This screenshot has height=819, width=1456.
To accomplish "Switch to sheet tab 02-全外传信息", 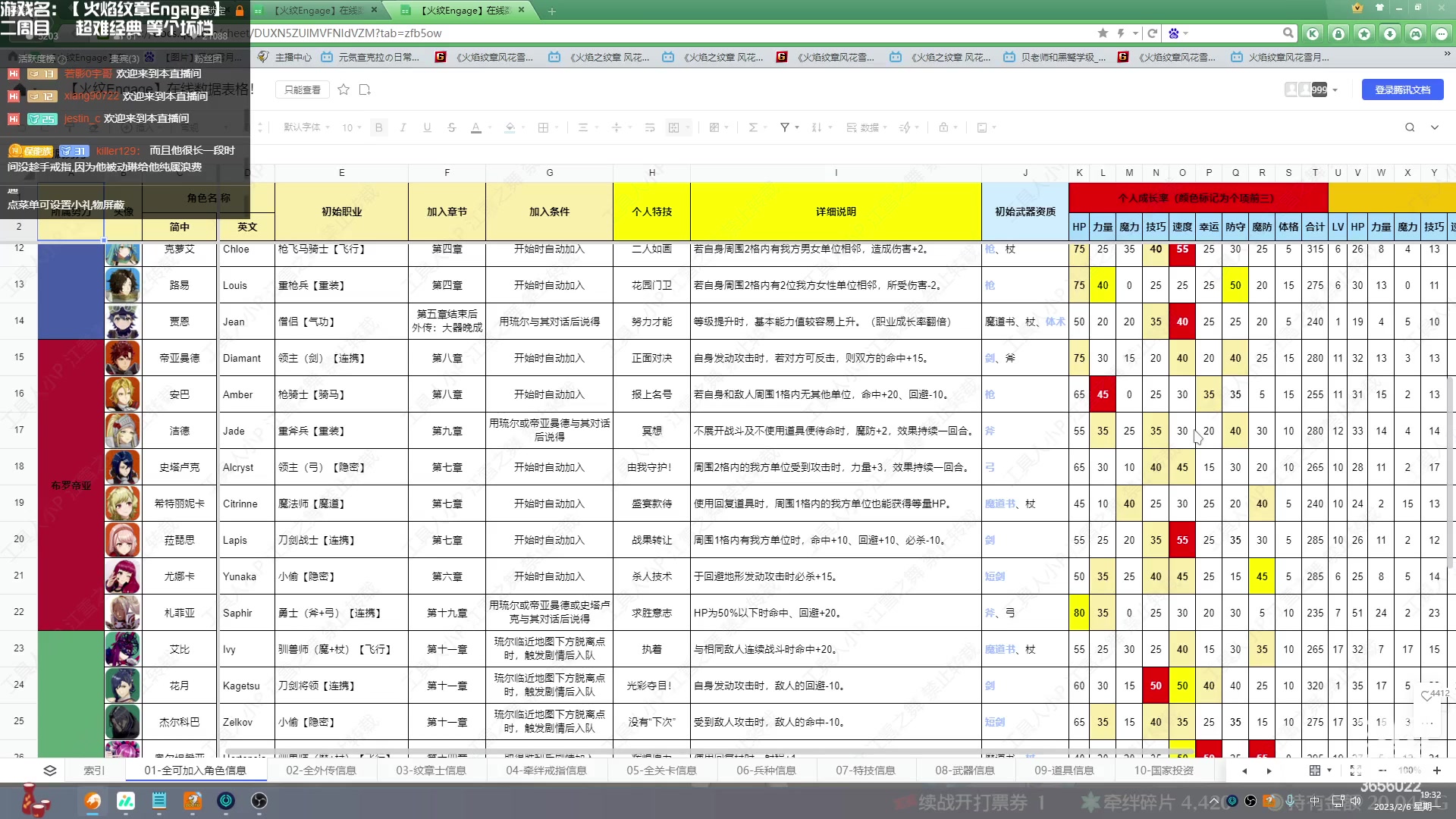I will 321,770.
